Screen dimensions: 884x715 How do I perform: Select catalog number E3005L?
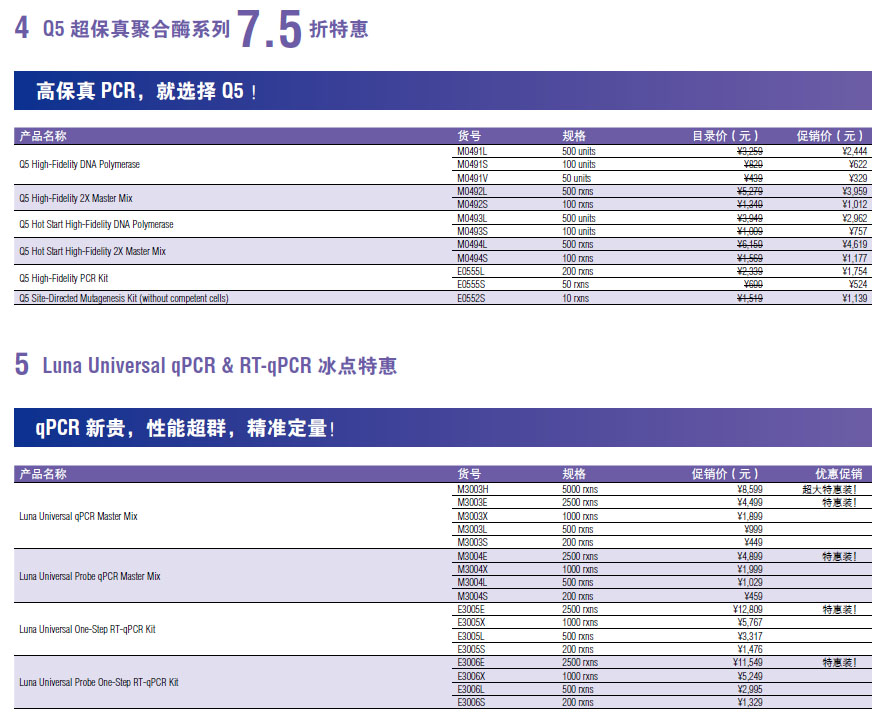471,637
